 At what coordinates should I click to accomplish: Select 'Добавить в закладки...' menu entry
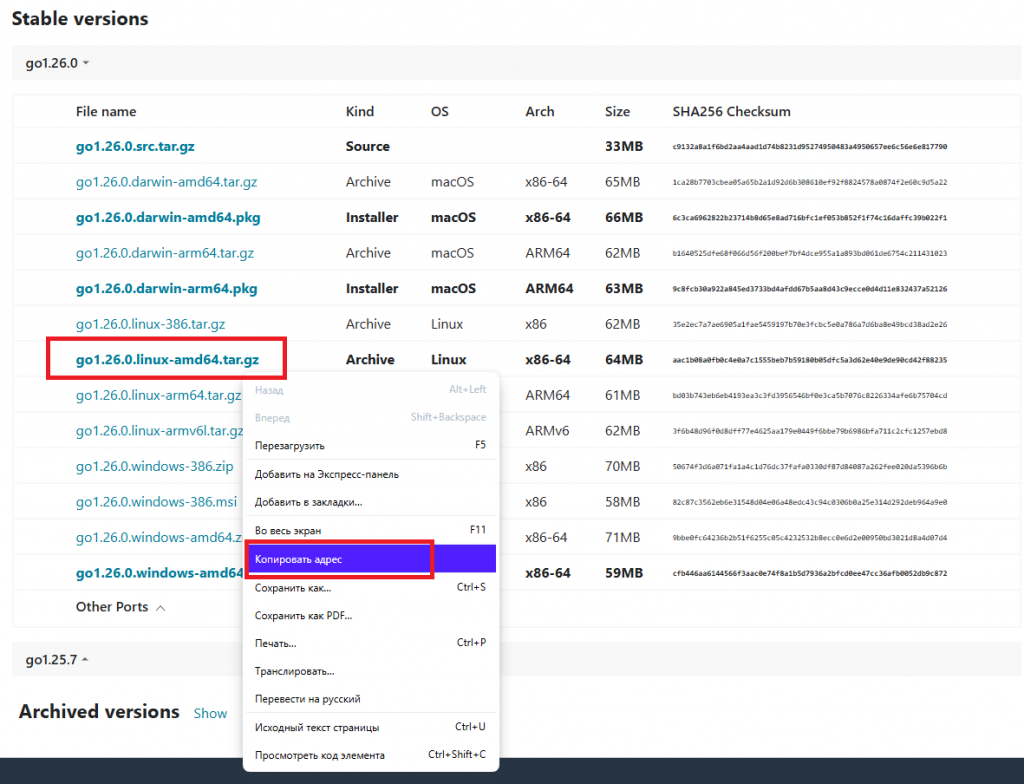coord(308,502)
